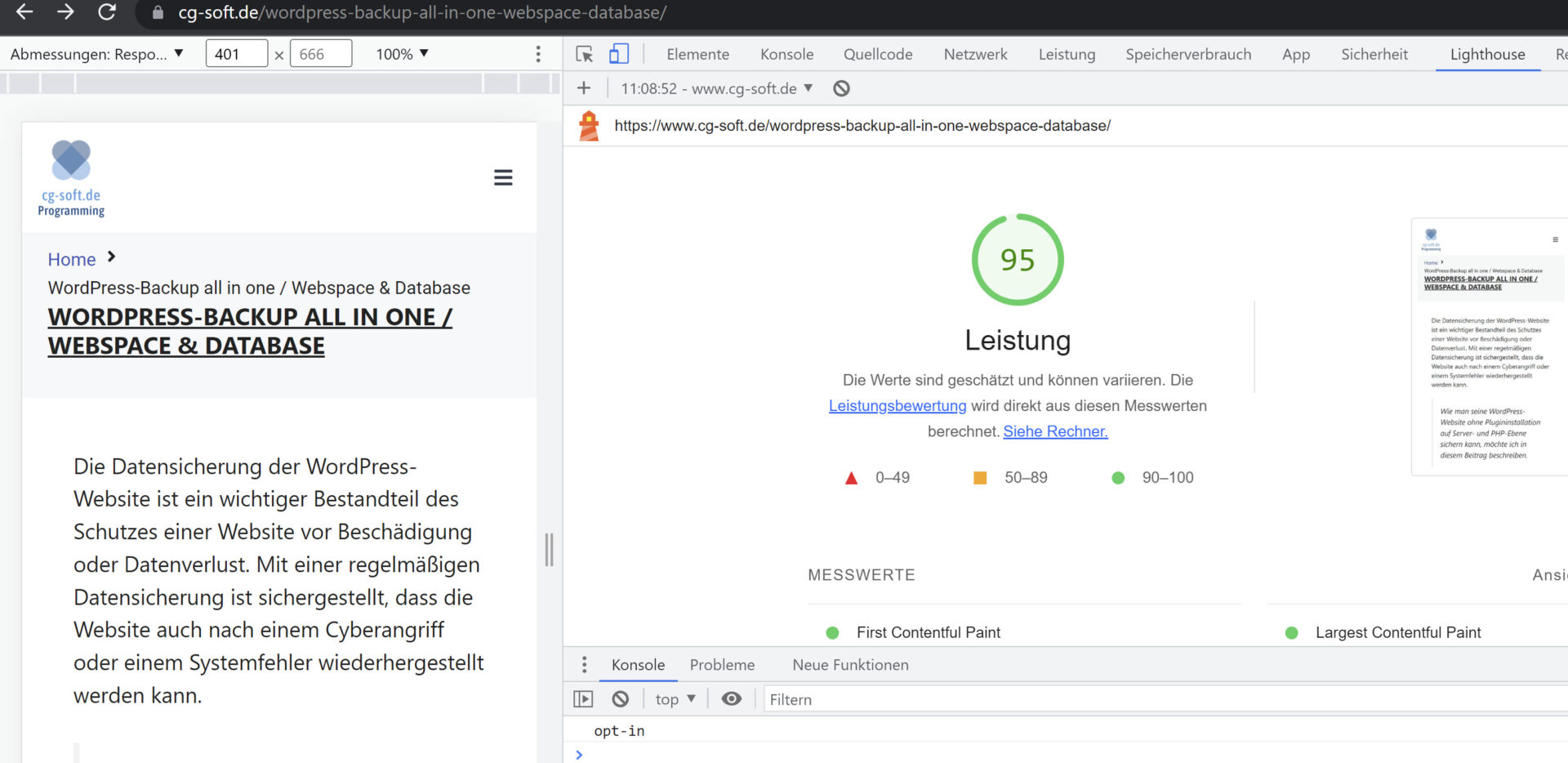
Task: Start a new Lighthouse report with plus
Action: [x=584, y=88]
